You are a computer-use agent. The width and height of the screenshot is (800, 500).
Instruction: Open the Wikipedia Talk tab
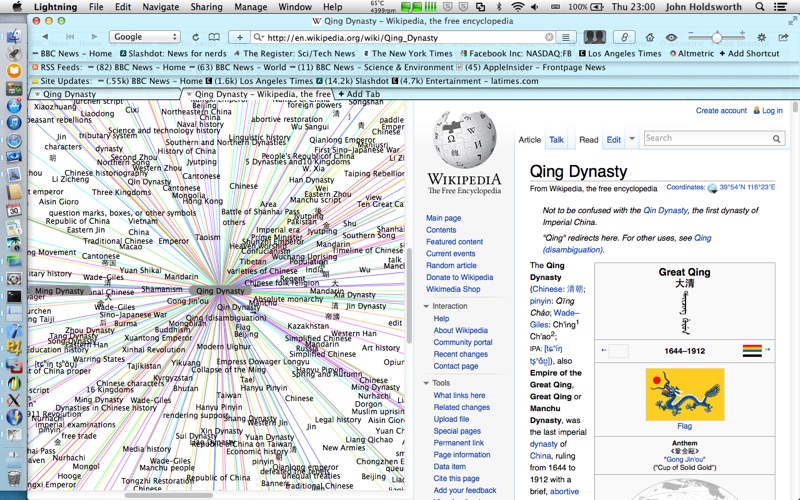coord(556,139)
